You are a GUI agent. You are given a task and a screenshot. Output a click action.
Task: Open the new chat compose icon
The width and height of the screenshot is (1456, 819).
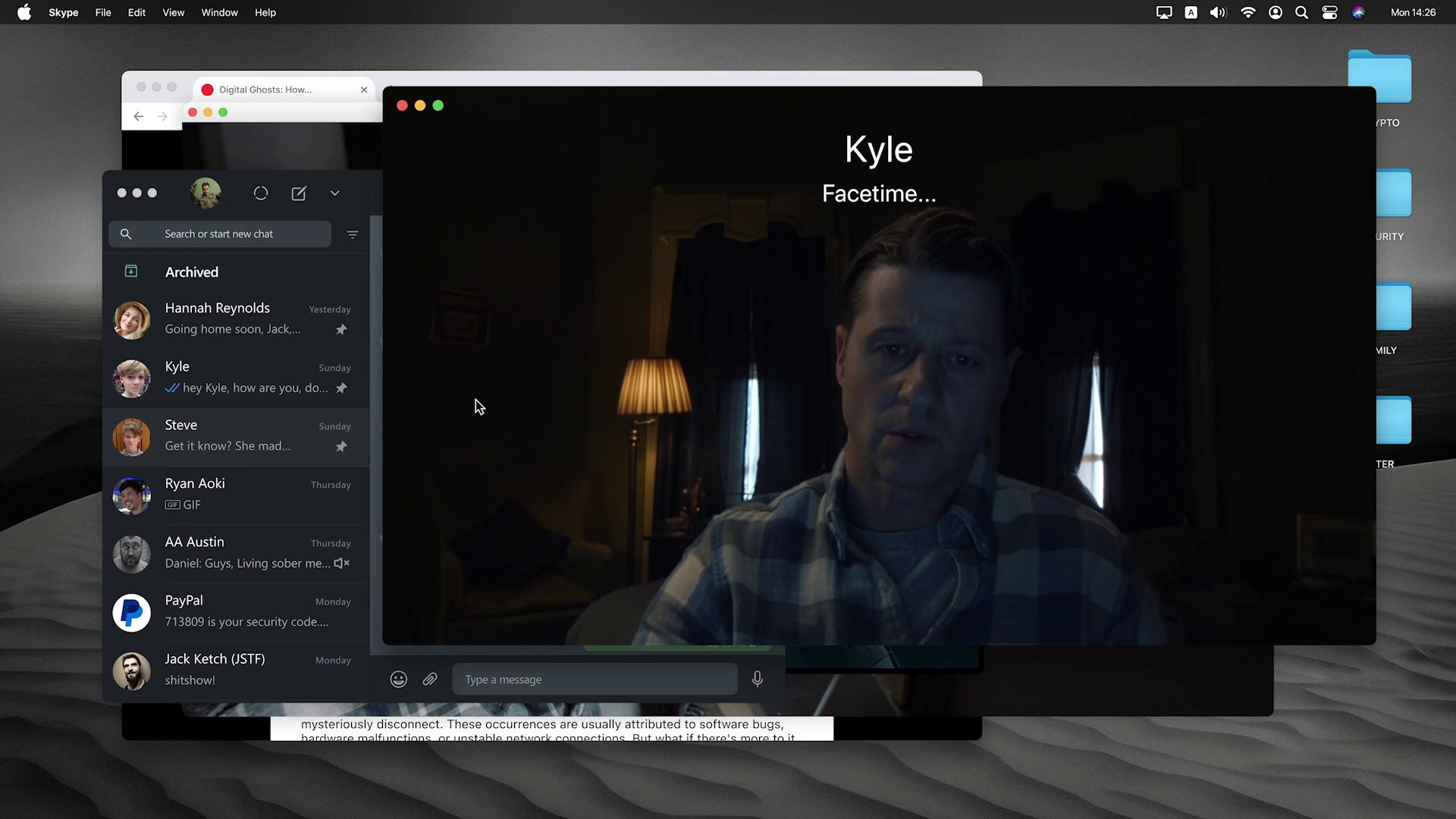pyautogui.click(x=299, y=193)
